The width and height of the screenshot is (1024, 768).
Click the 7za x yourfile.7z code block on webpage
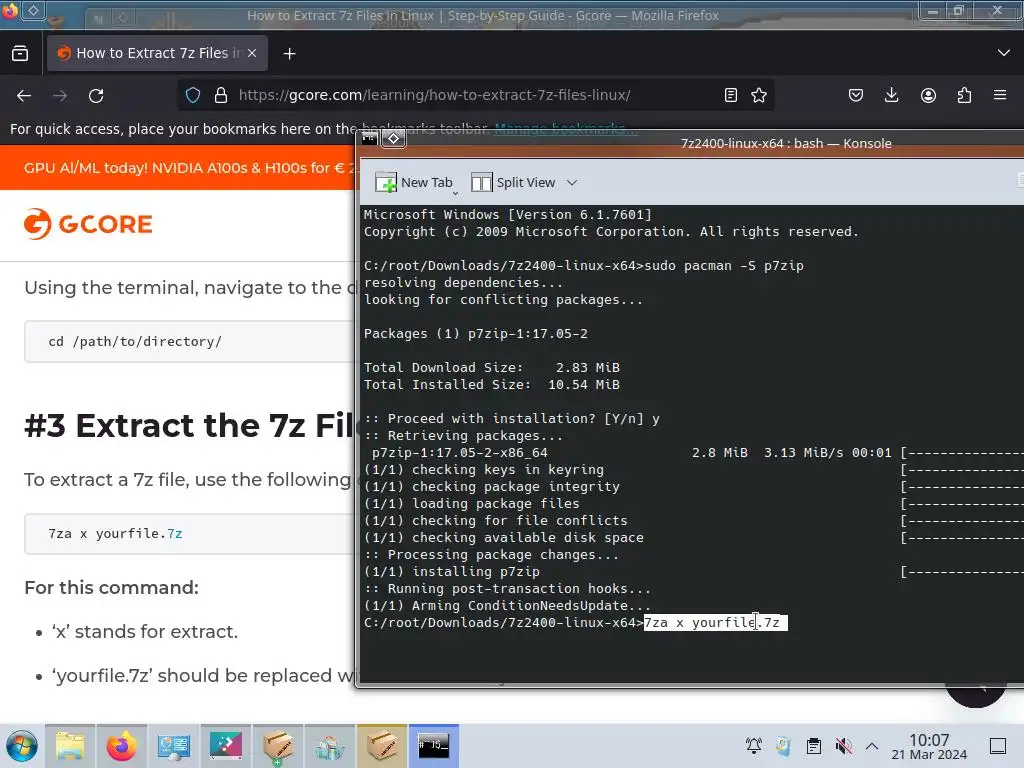click(189, 534)
